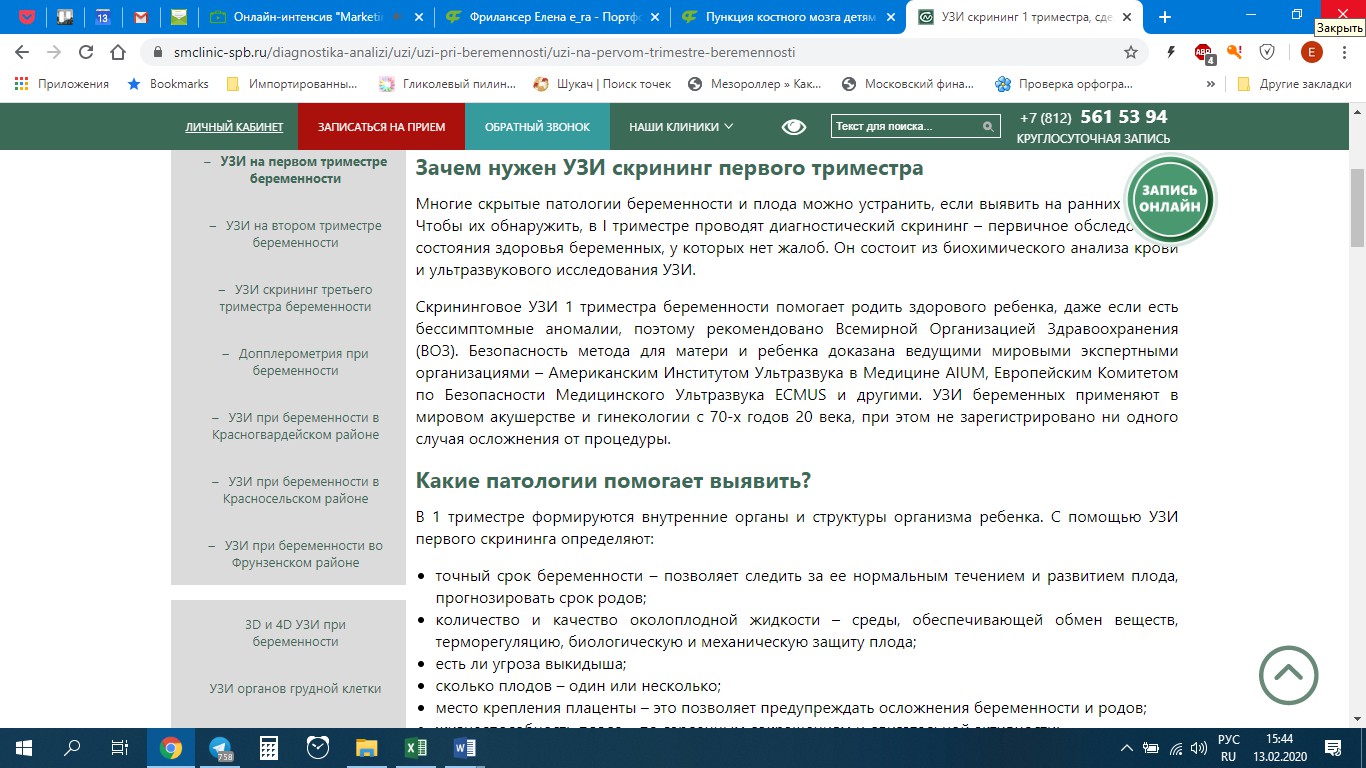Open УЗИ на втором триместре беременности
The image size is (1366, 768).
click(x=295, y=234)
